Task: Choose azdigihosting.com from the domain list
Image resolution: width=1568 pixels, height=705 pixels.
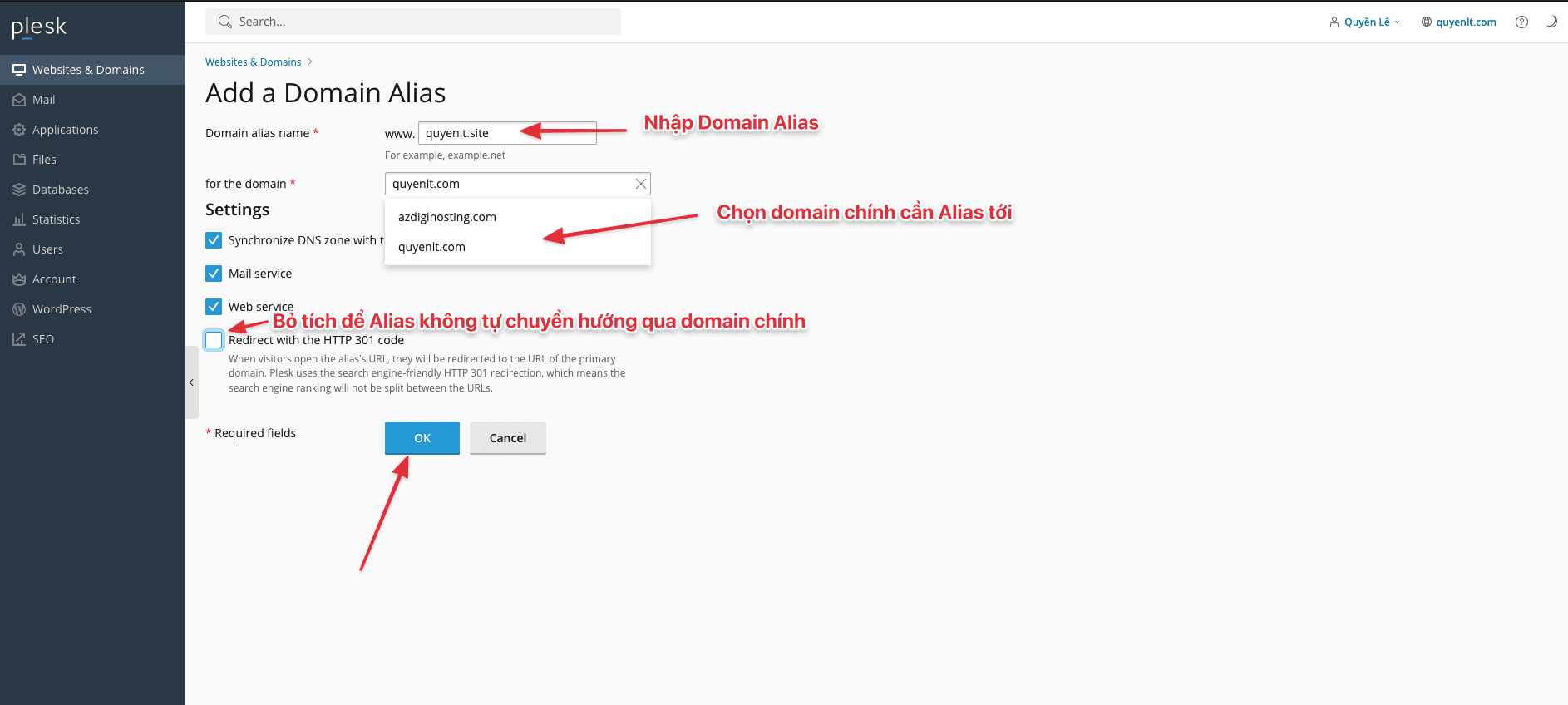Action: [x=447, y=217]
